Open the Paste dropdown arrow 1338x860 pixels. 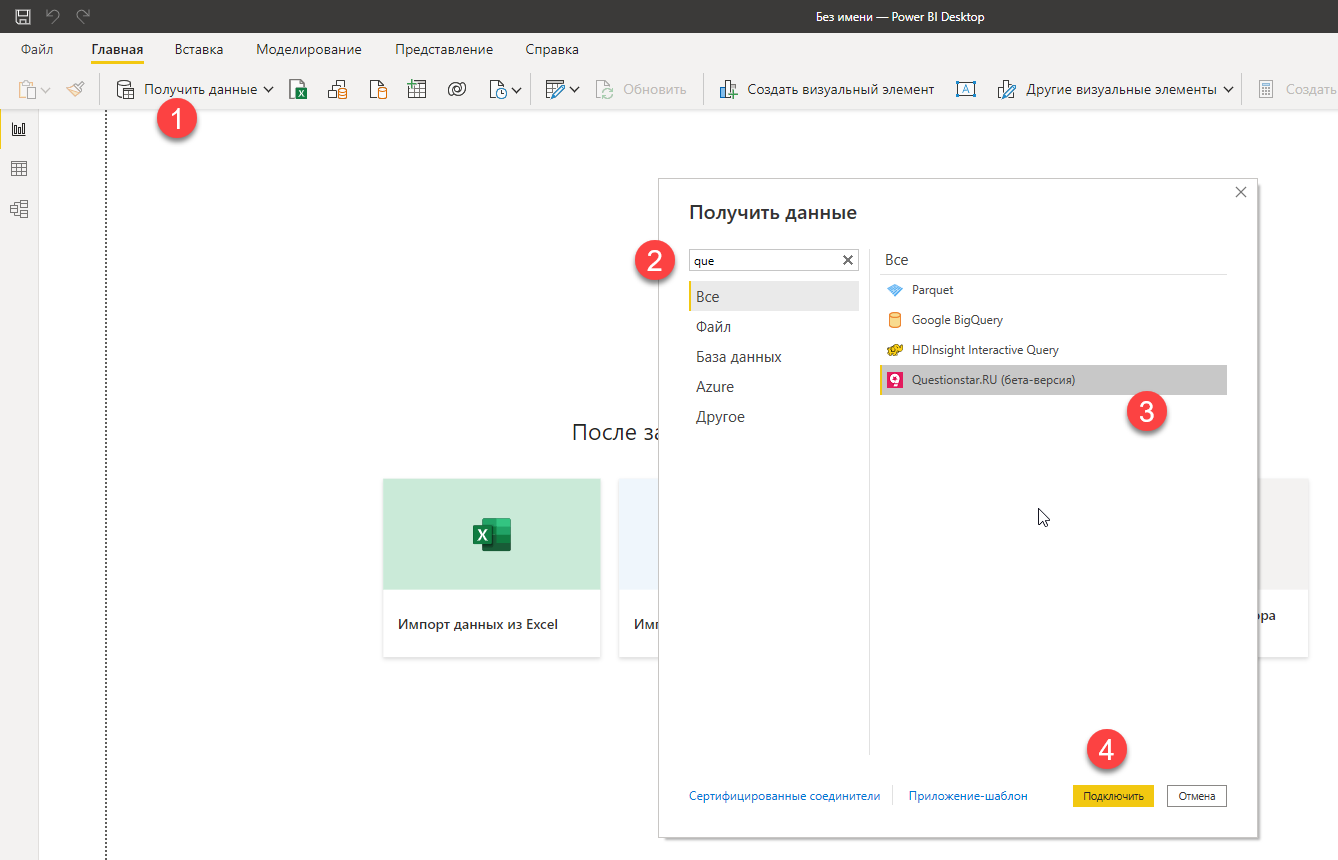(x=46, y=90)
